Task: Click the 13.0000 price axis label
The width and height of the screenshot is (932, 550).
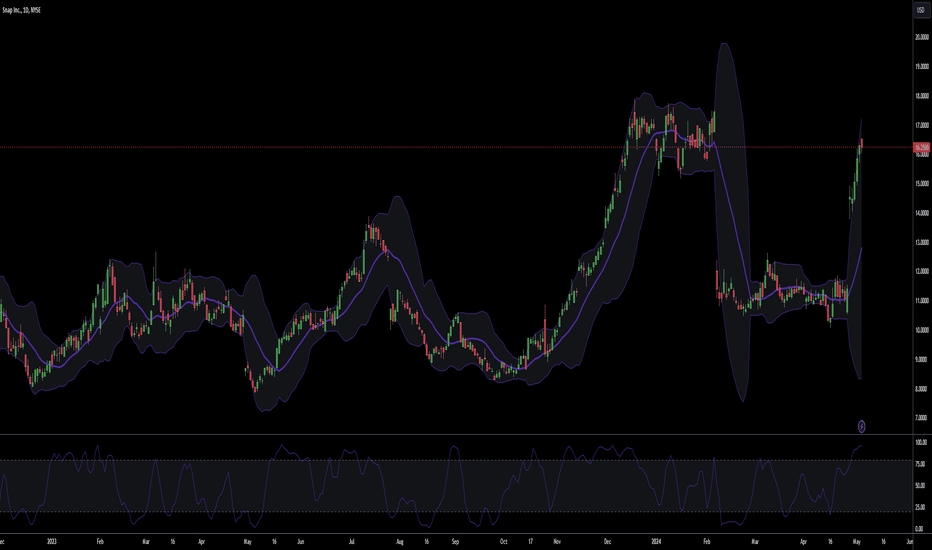Action: pyautogui.click(x=922, y=243)
